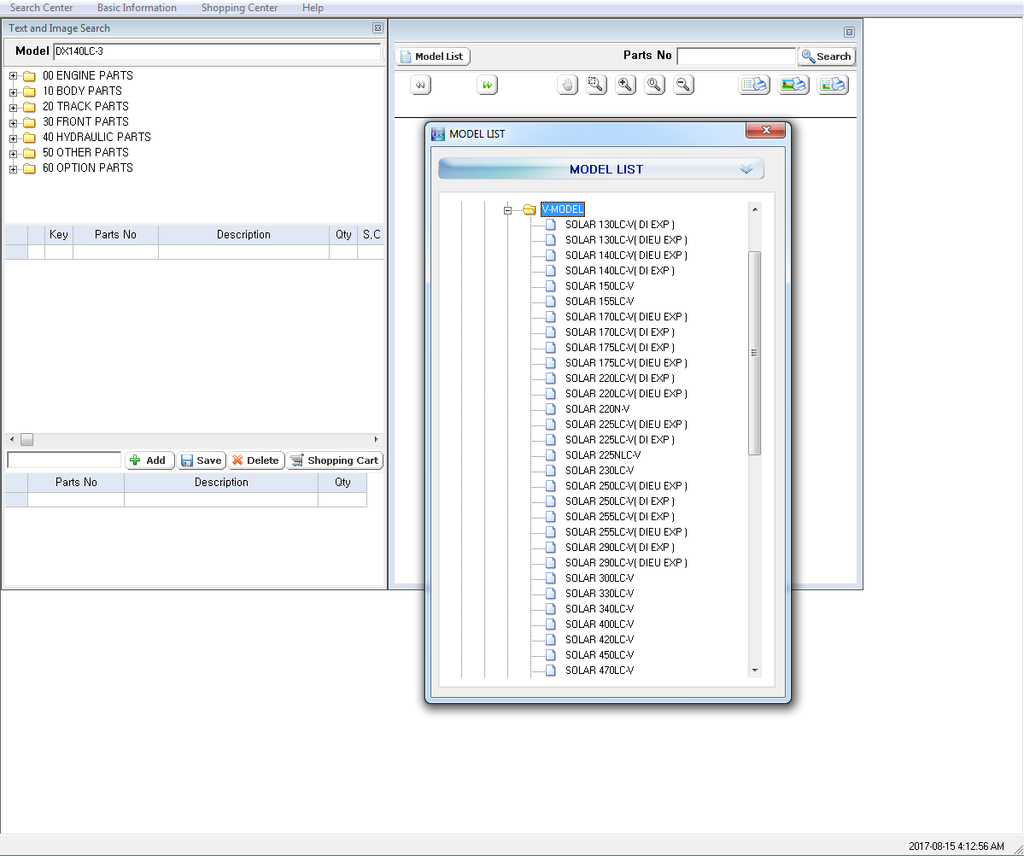1024x856 pixels.
Task: Collapse the MODEL LIST header chevron
Action: [746, 169]
